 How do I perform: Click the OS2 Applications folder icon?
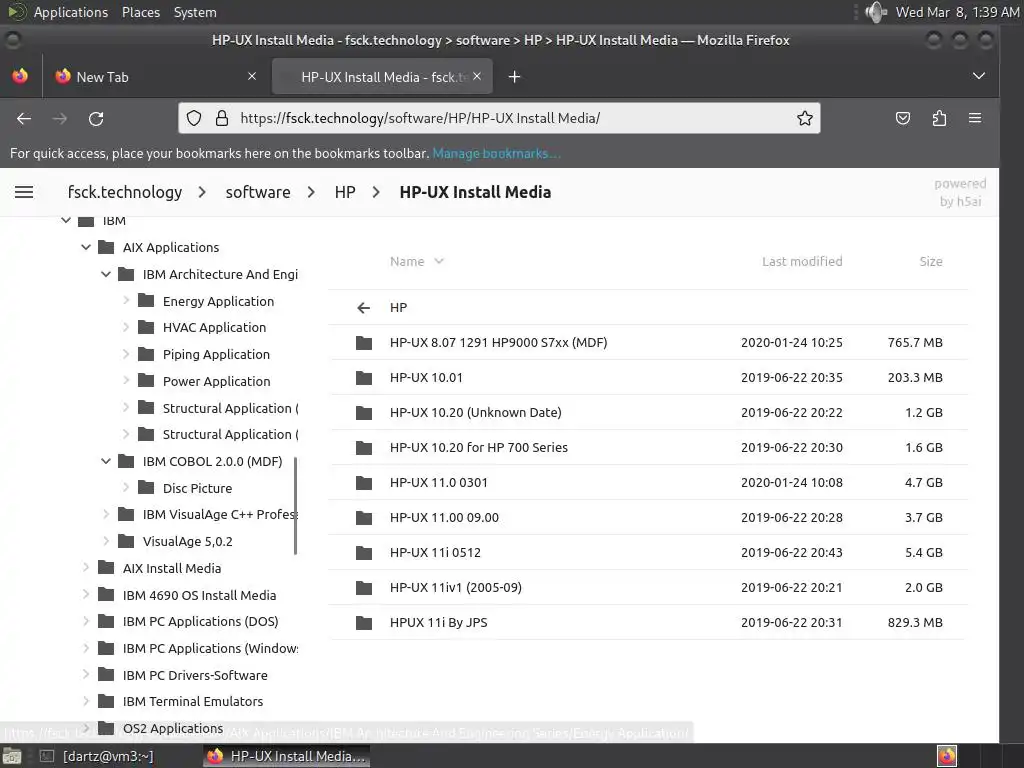tap(106, 728)
